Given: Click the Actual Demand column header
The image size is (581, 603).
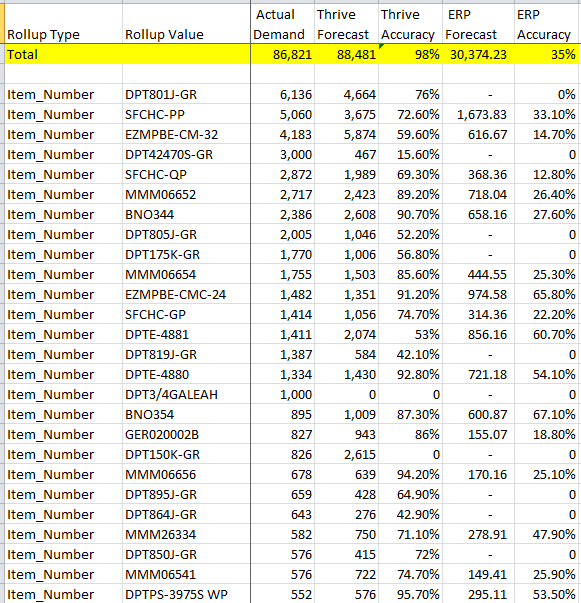Looking at the screenshot, I should click(283, 24).
